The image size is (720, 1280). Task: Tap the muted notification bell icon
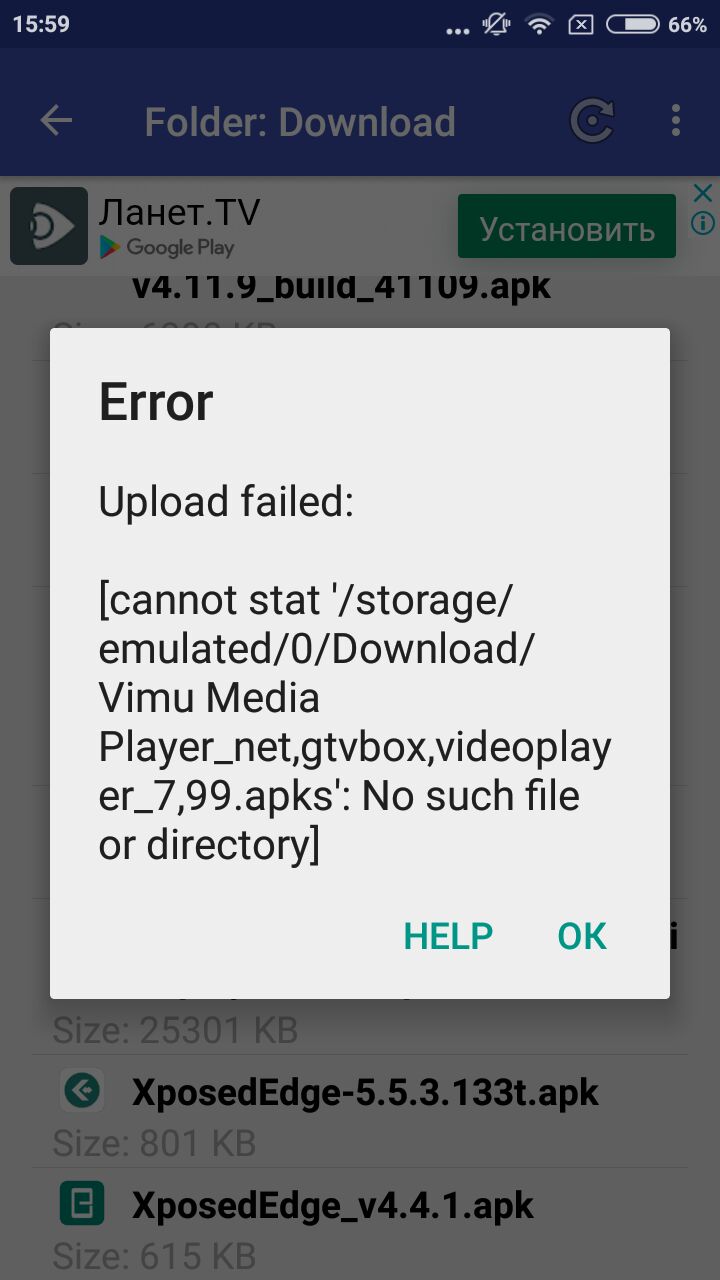coord(496,25)
